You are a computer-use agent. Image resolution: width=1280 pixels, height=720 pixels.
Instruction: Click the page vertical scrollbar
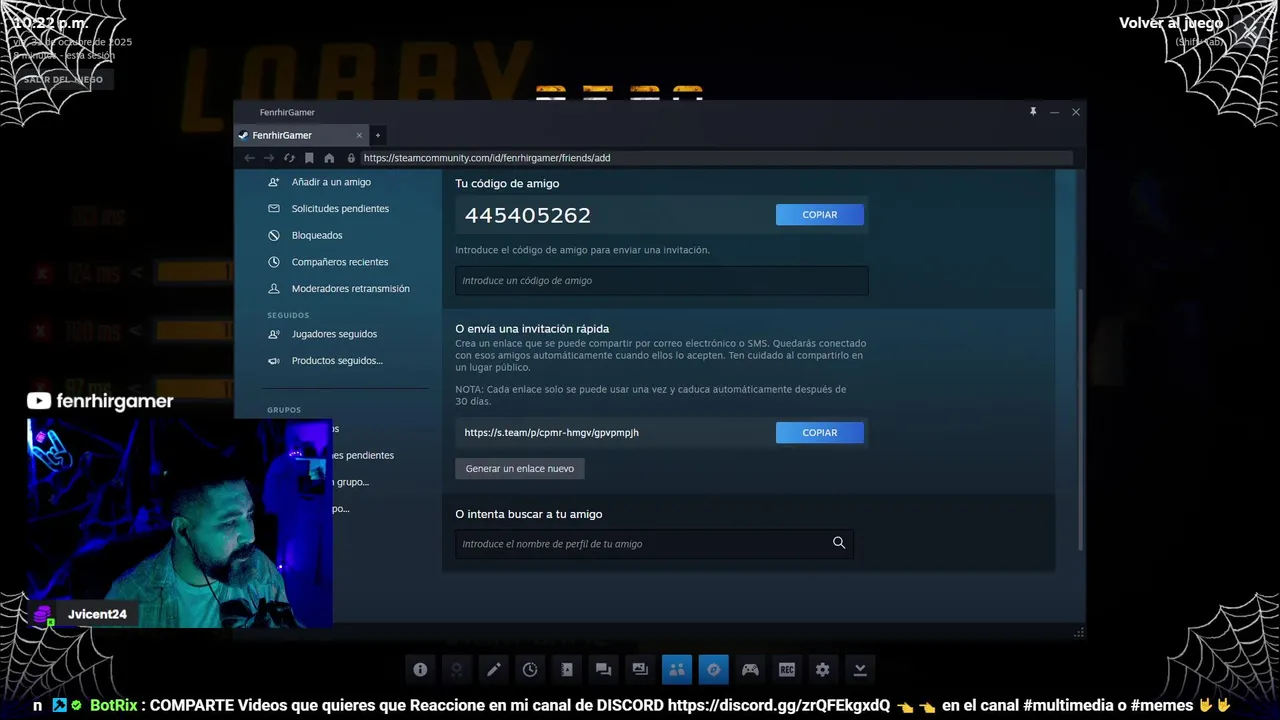point(1080,420)
